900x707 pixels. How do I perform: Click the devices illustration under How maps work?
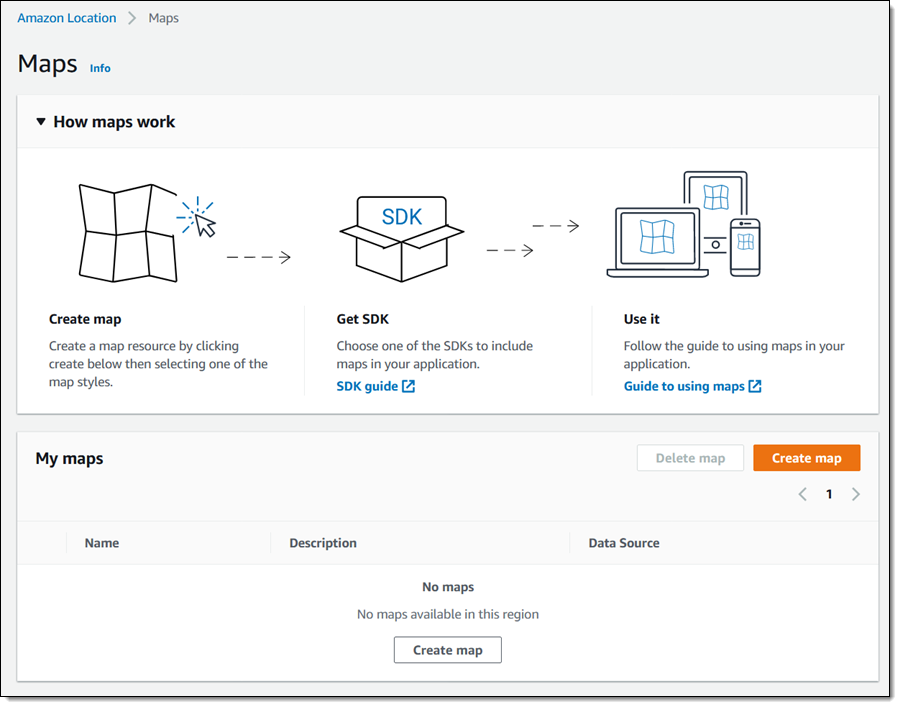point(684,226)
